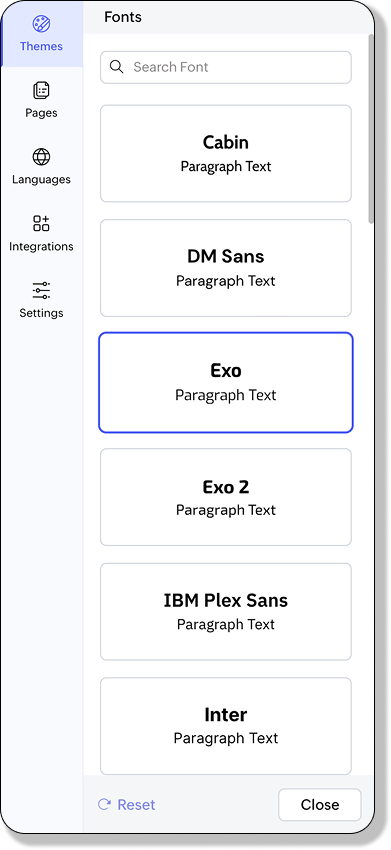The image size is (391, 850).
Task: Click the Reset circular arrow icon
Action: click(104, 804)
